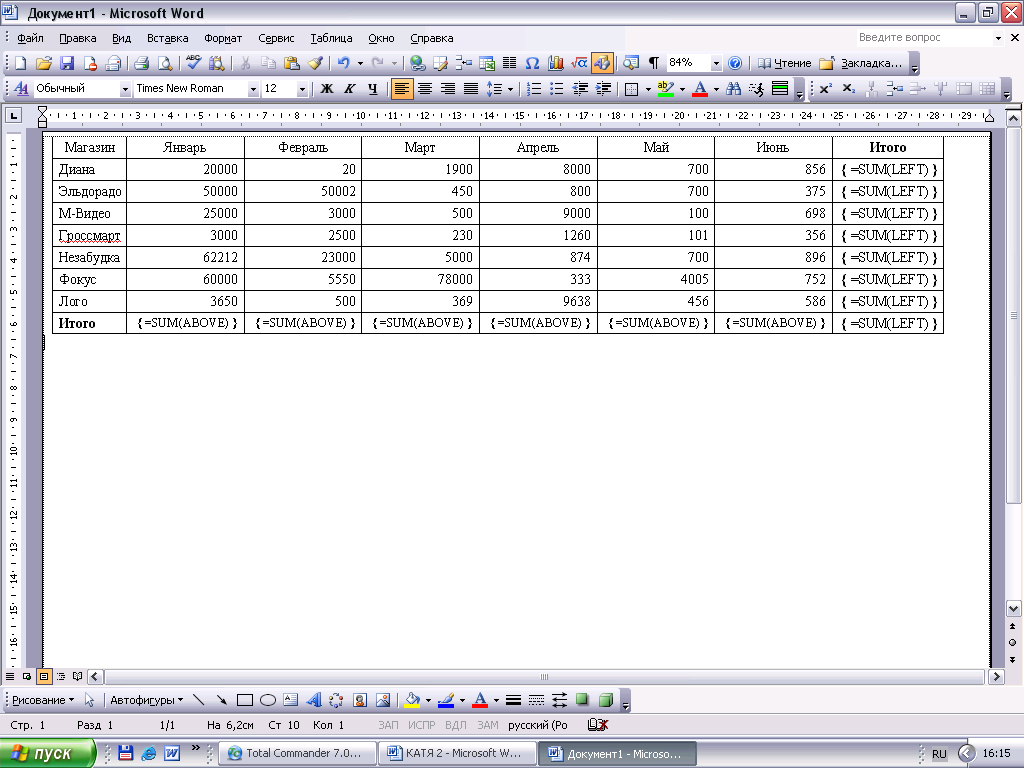Expand the style dropdown showing Обычный
This screenshot has height=768, width=1024.
125,89
